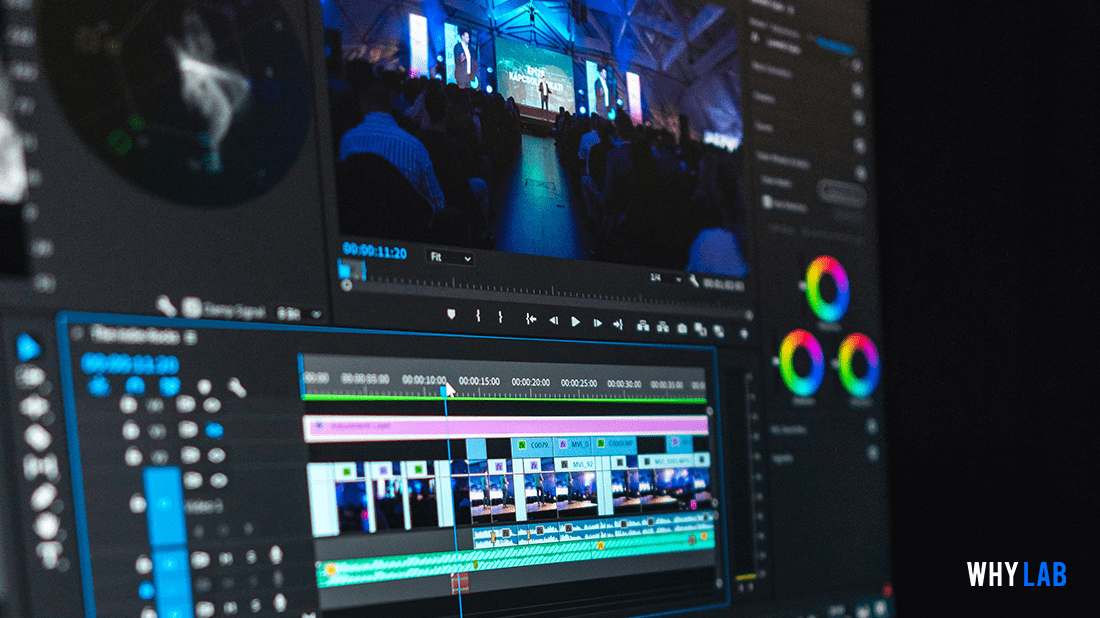This screenshot has width=1100, height=618.
Task: Click the Go to Out icon
Action: coord(618,323)
